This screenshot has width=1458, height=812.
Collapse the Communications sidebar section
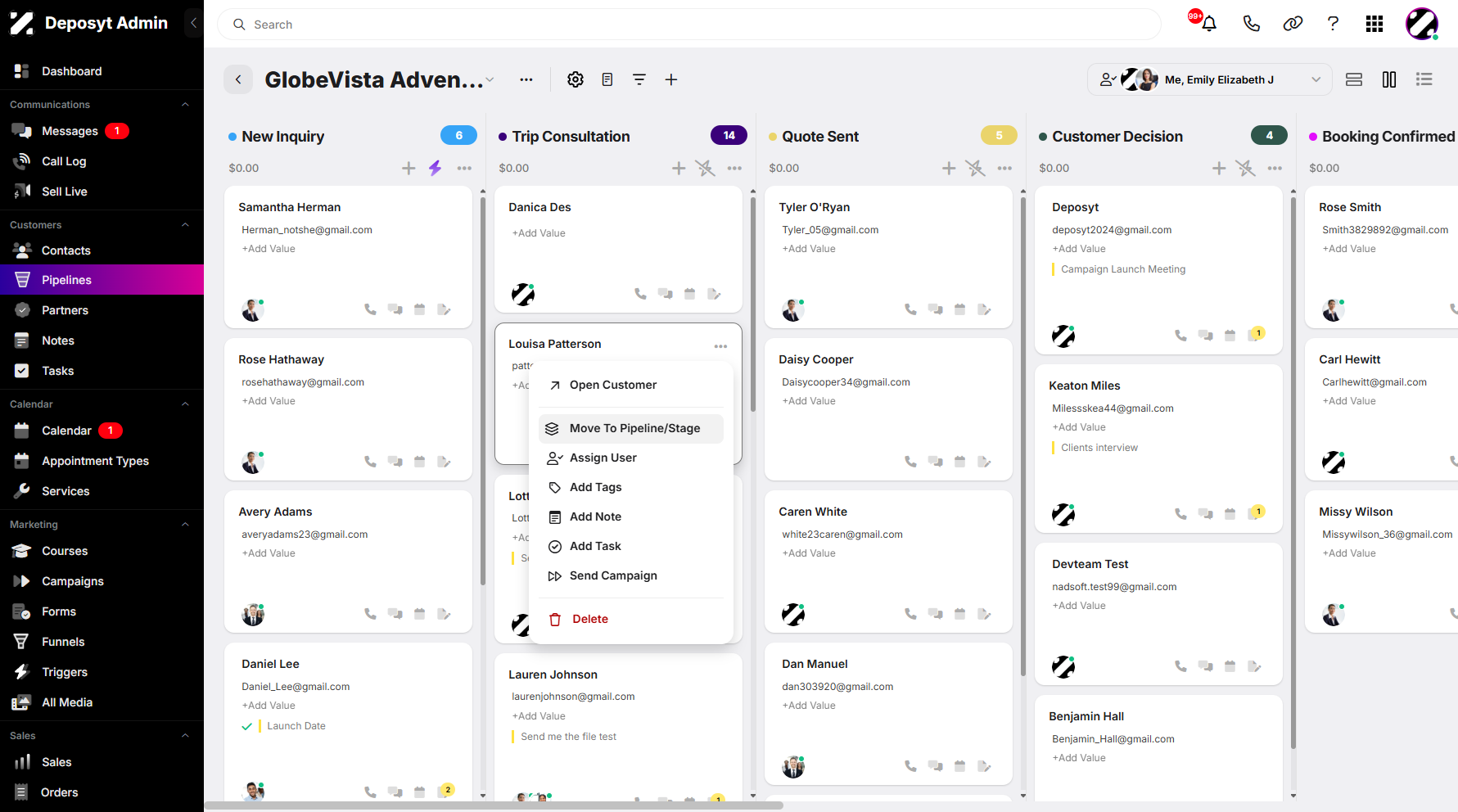185,105
